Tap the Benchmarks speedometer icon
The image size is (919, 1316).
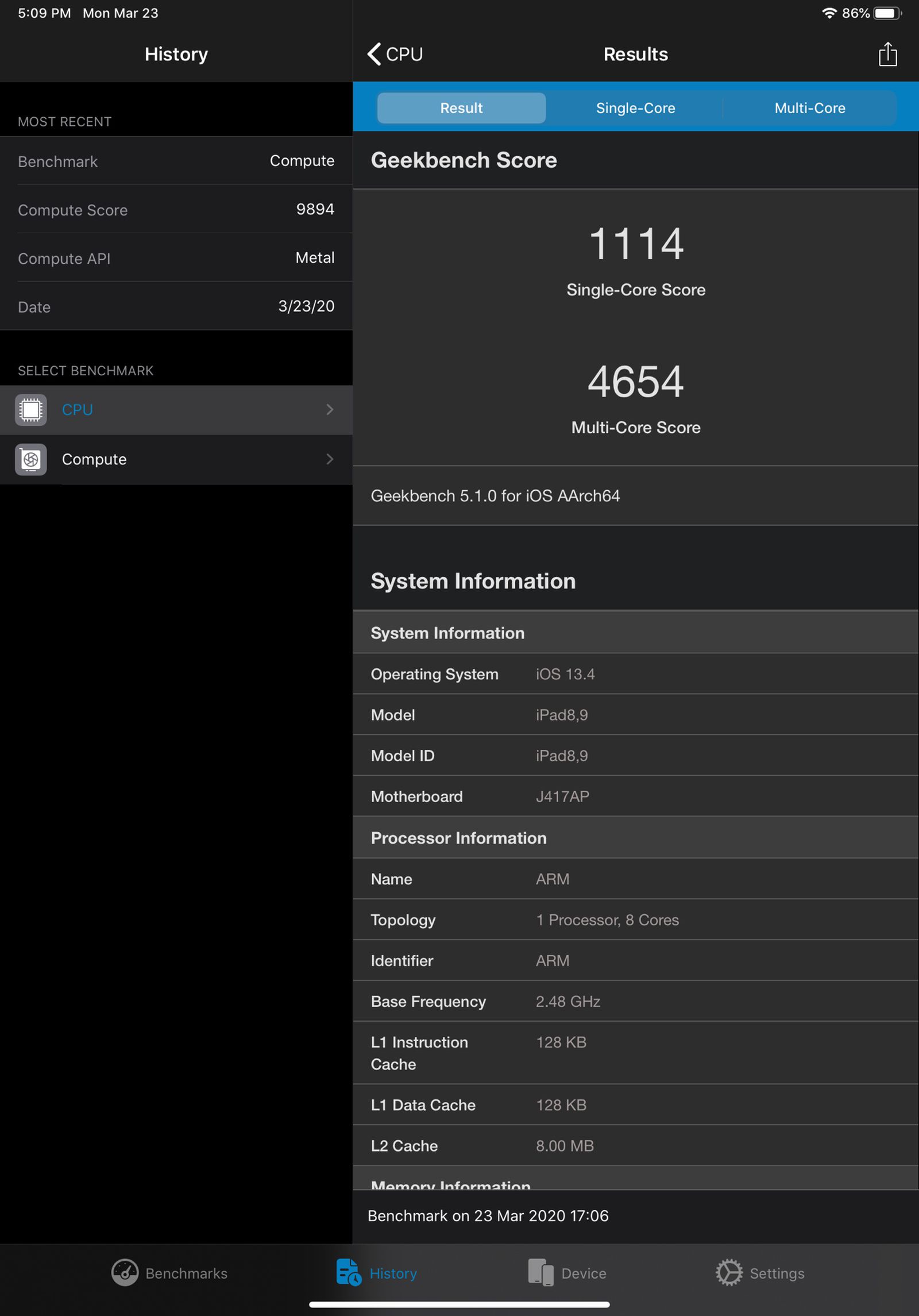click(127, 1273)
